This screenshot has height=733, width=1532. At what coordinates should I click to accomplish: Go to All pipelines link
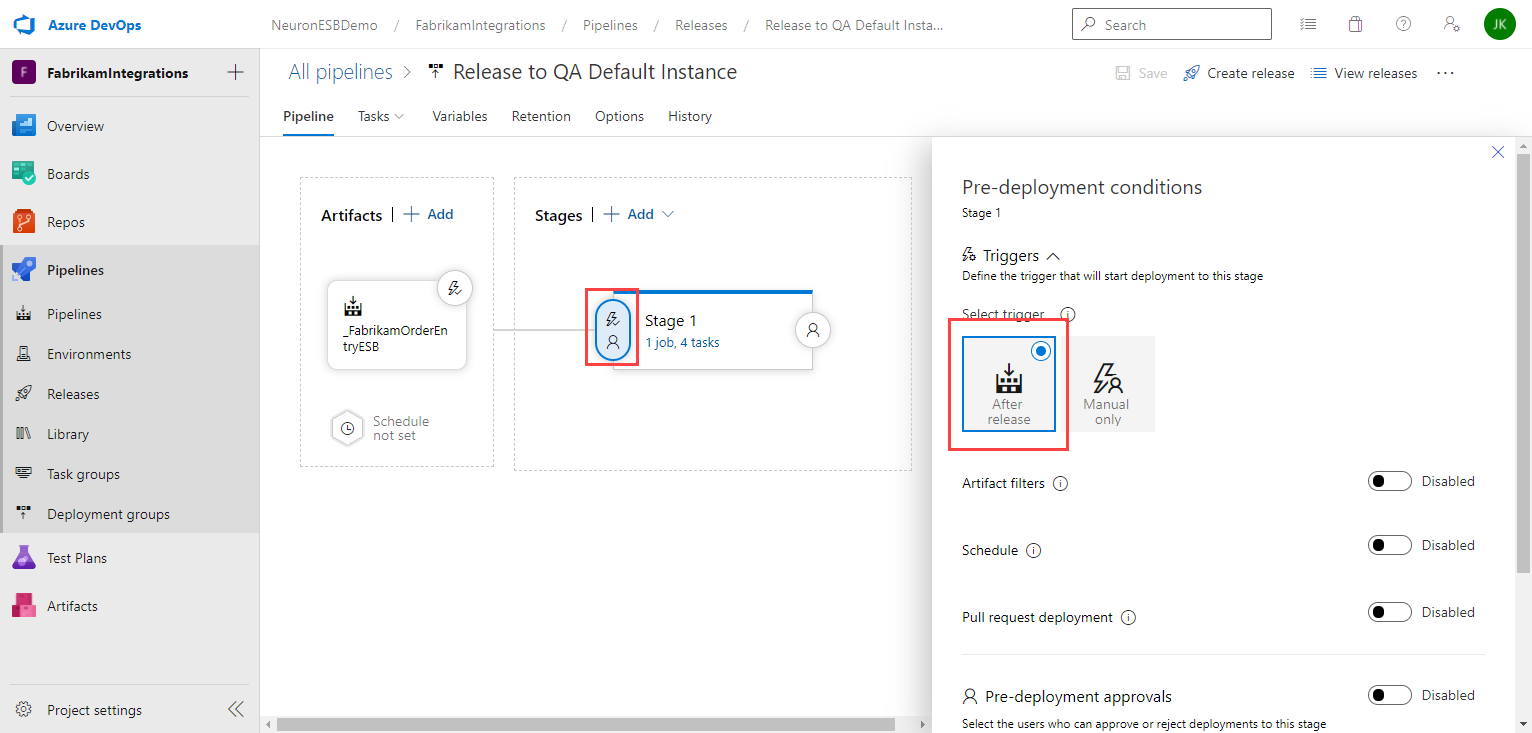point(341,72)
